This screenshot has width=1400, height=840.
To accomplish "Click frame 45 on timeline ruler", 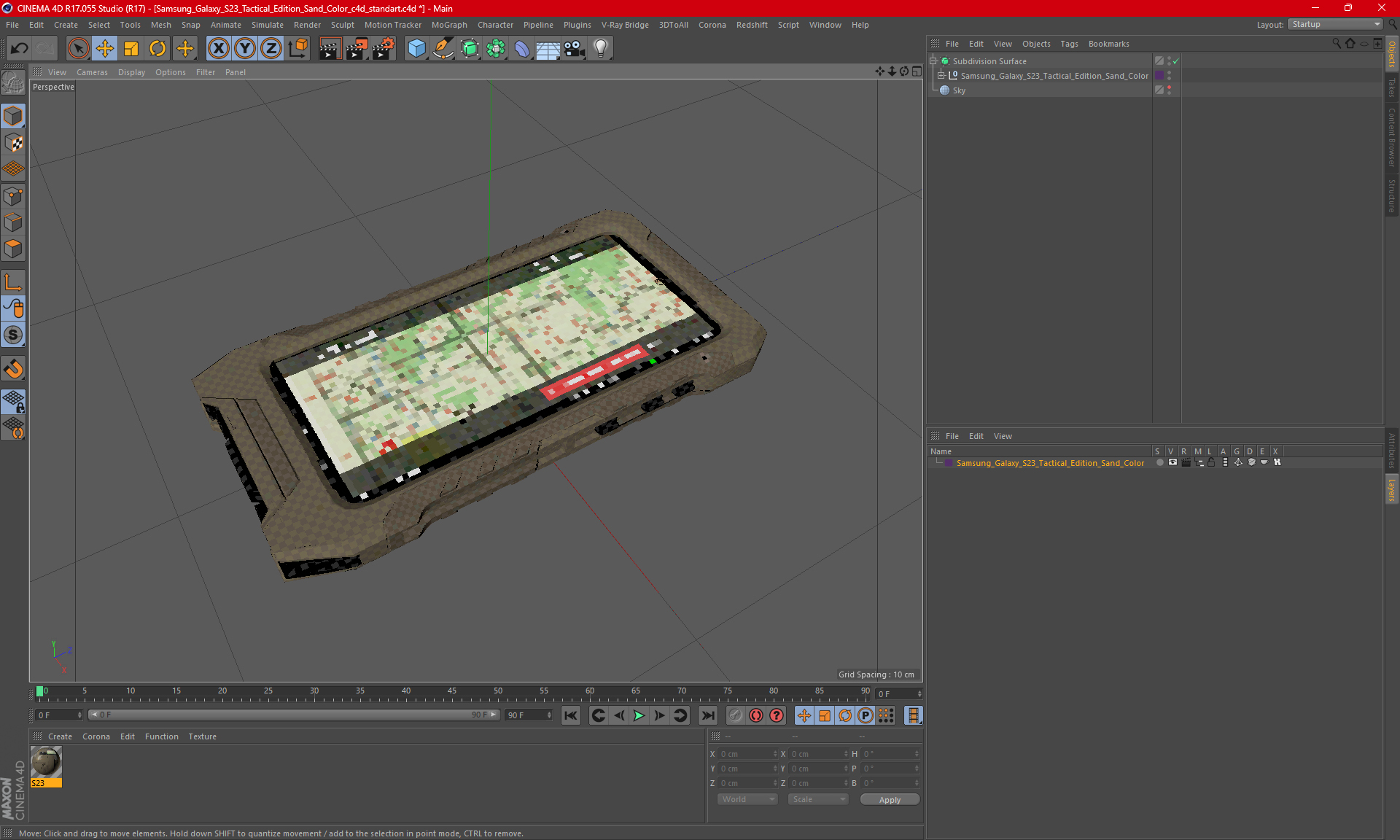I will (x=452, y=693).
